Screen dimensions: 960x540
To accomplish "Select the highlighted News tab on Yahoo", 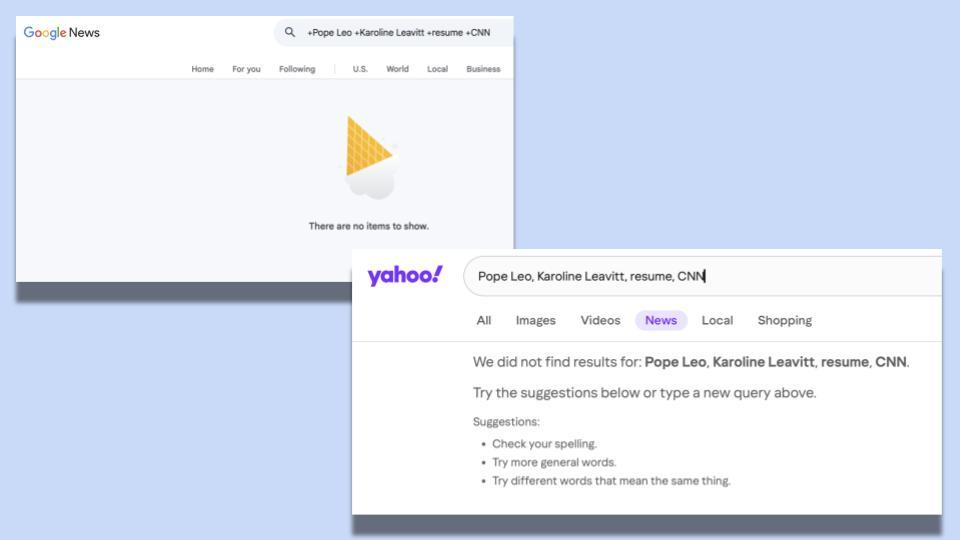I will pyautogui.click(x=661, y=320).
